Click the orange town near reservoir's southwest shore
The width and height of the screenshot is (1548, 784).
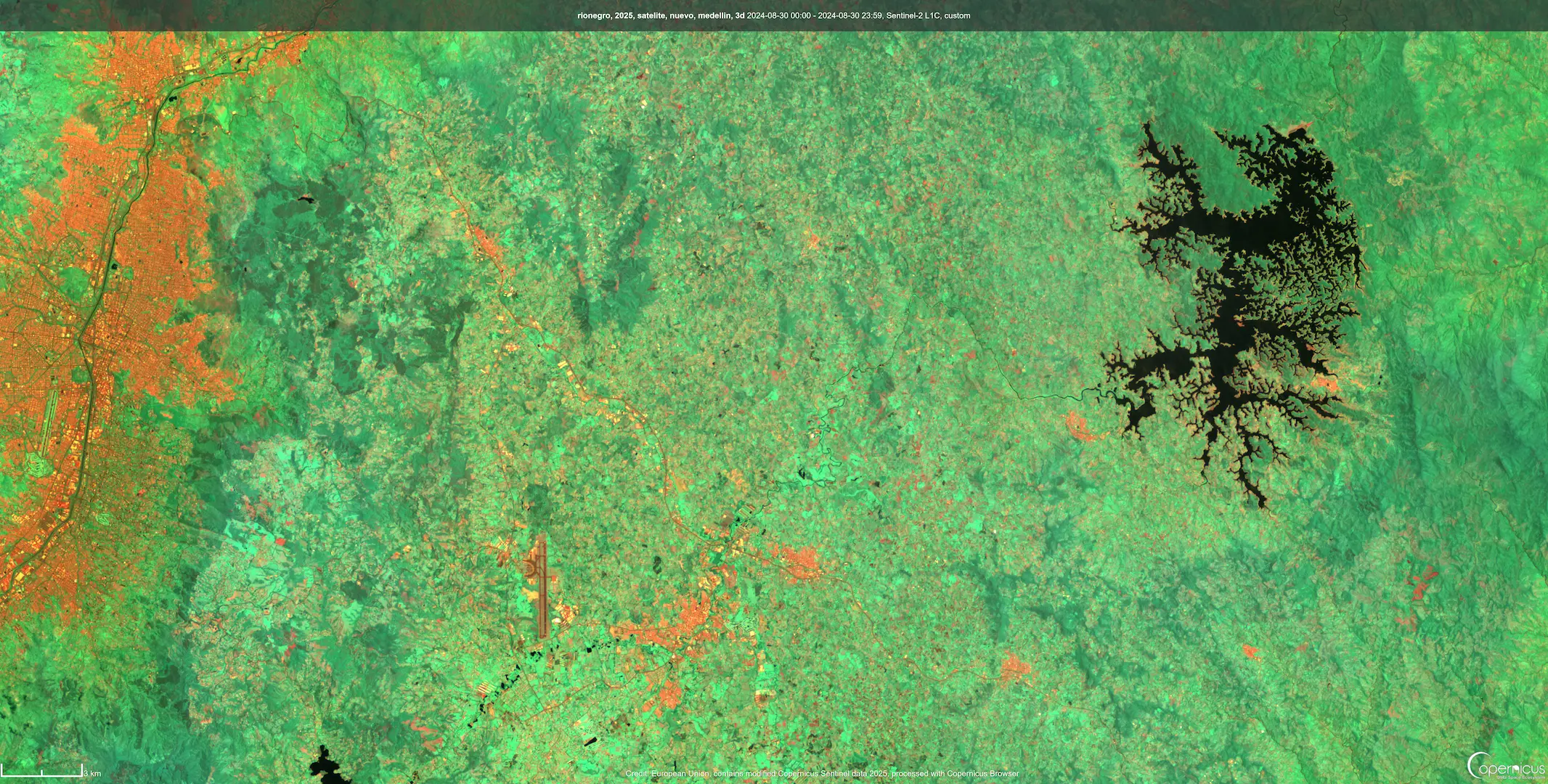point(1080,427)
